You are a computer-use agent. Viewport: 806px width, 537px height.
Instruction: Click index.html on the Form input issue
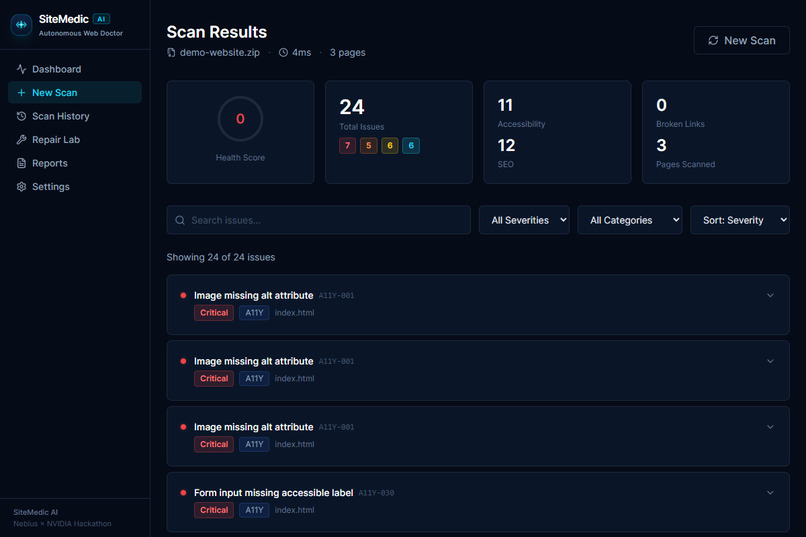click(294, 510)
